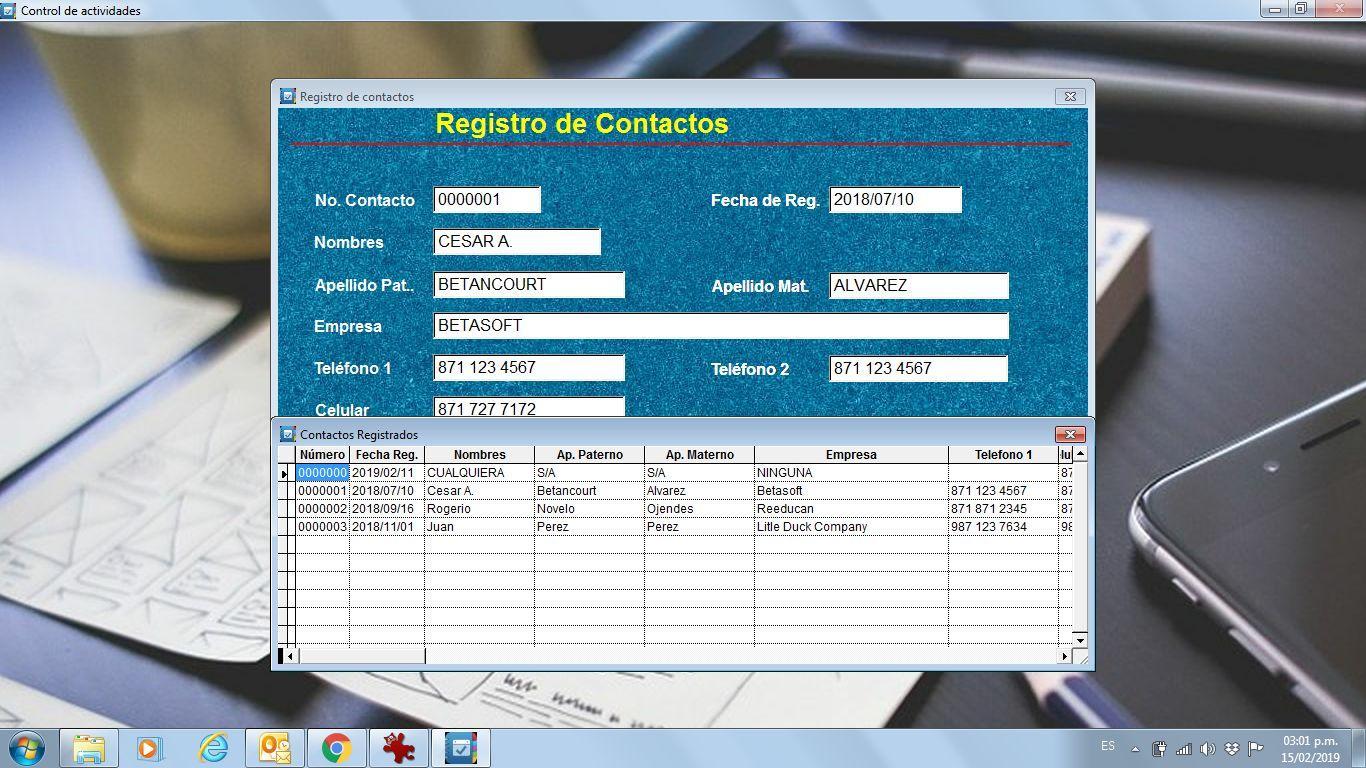
Task: Click the row selector for CUALQUIERA record
Action: 286,473
